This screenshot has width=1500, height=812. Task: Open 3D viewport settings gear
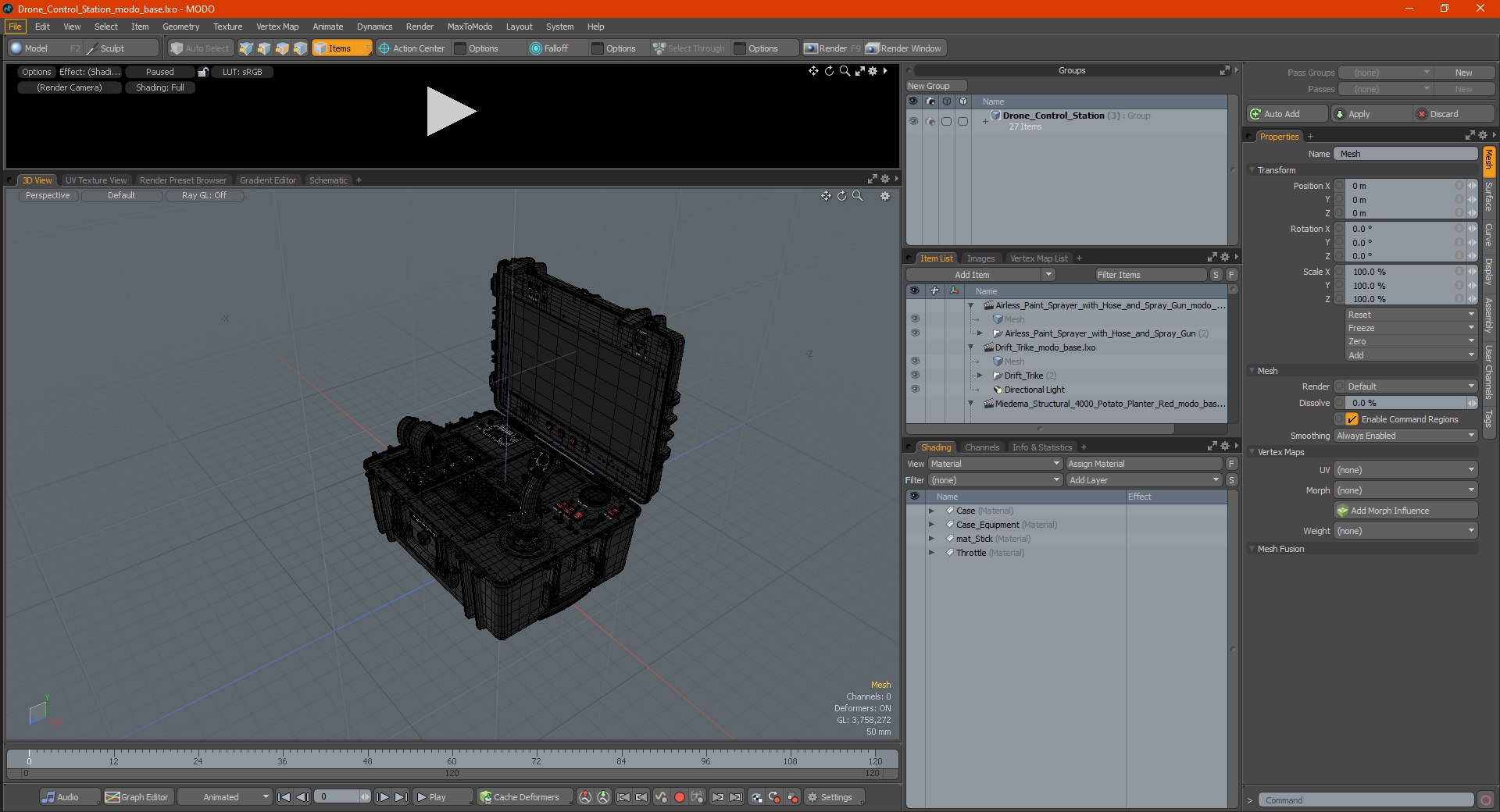(885, 196)
